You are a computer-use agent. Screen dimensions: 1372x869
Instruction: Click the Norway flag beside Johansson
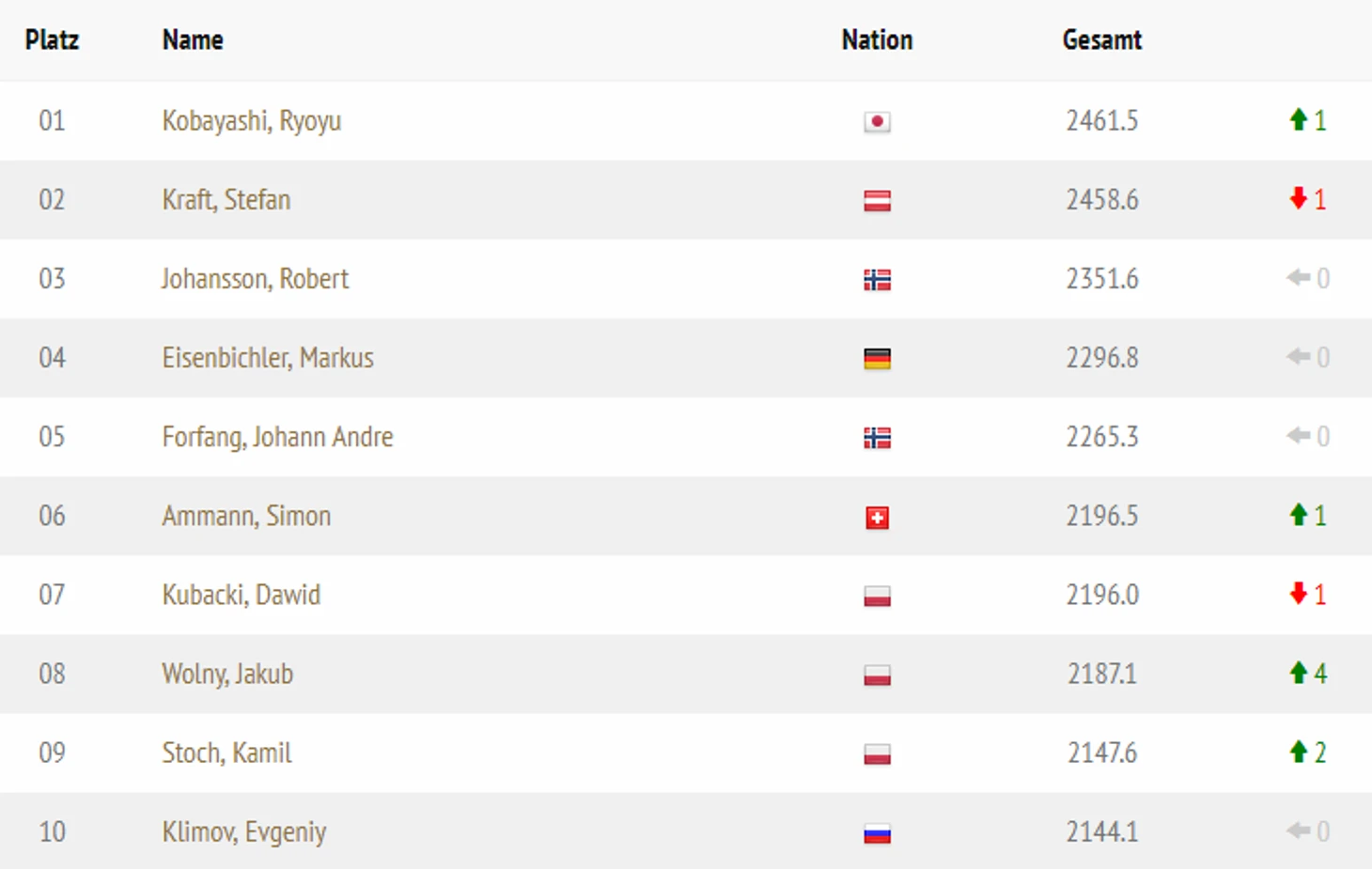(877, 280)
